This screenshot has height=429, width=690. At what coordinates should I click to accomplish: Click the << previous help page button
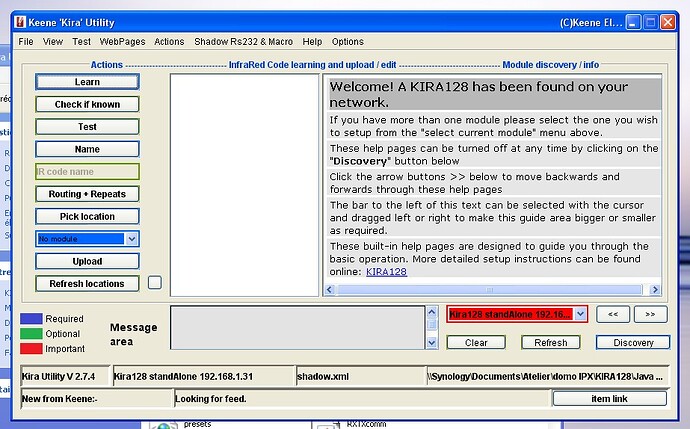pos(613,314)
